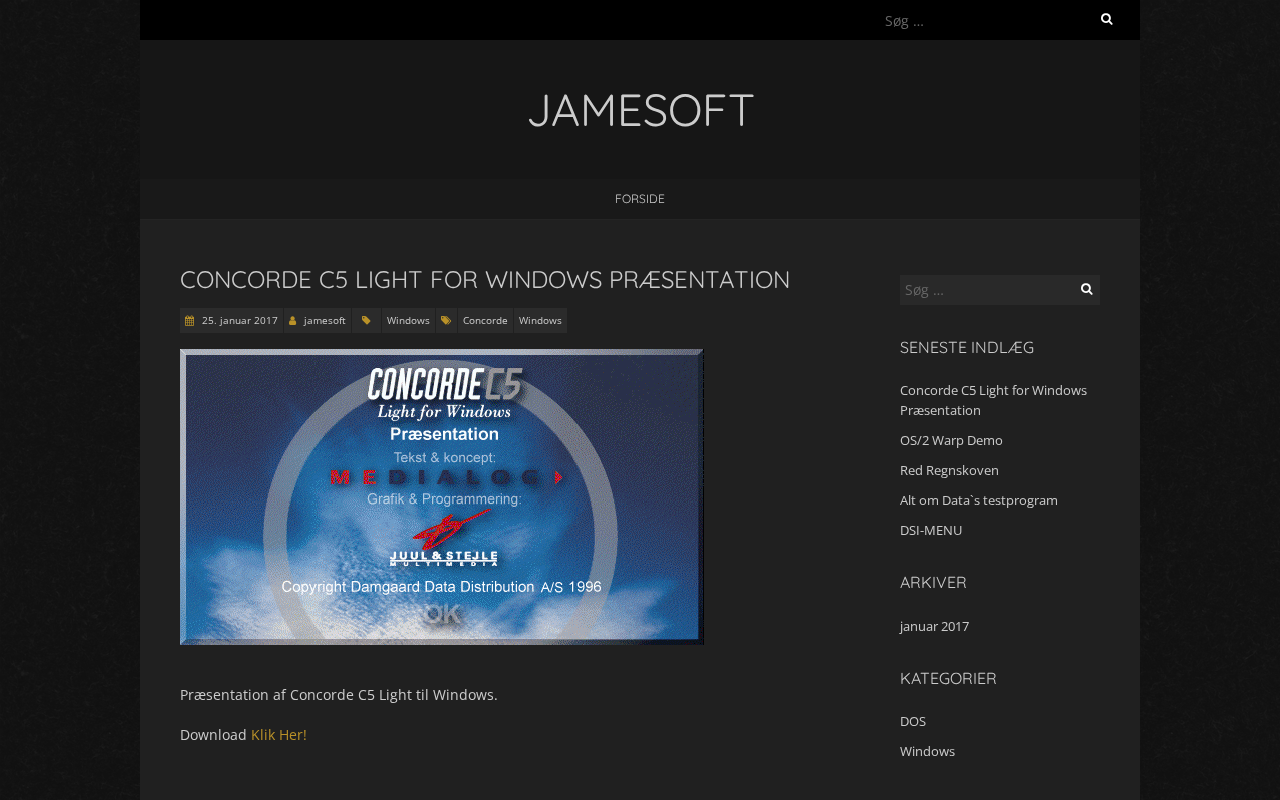Select the KATEGORIER heading text
Screen dimensions: 1280x800
(x=948, y=679)
